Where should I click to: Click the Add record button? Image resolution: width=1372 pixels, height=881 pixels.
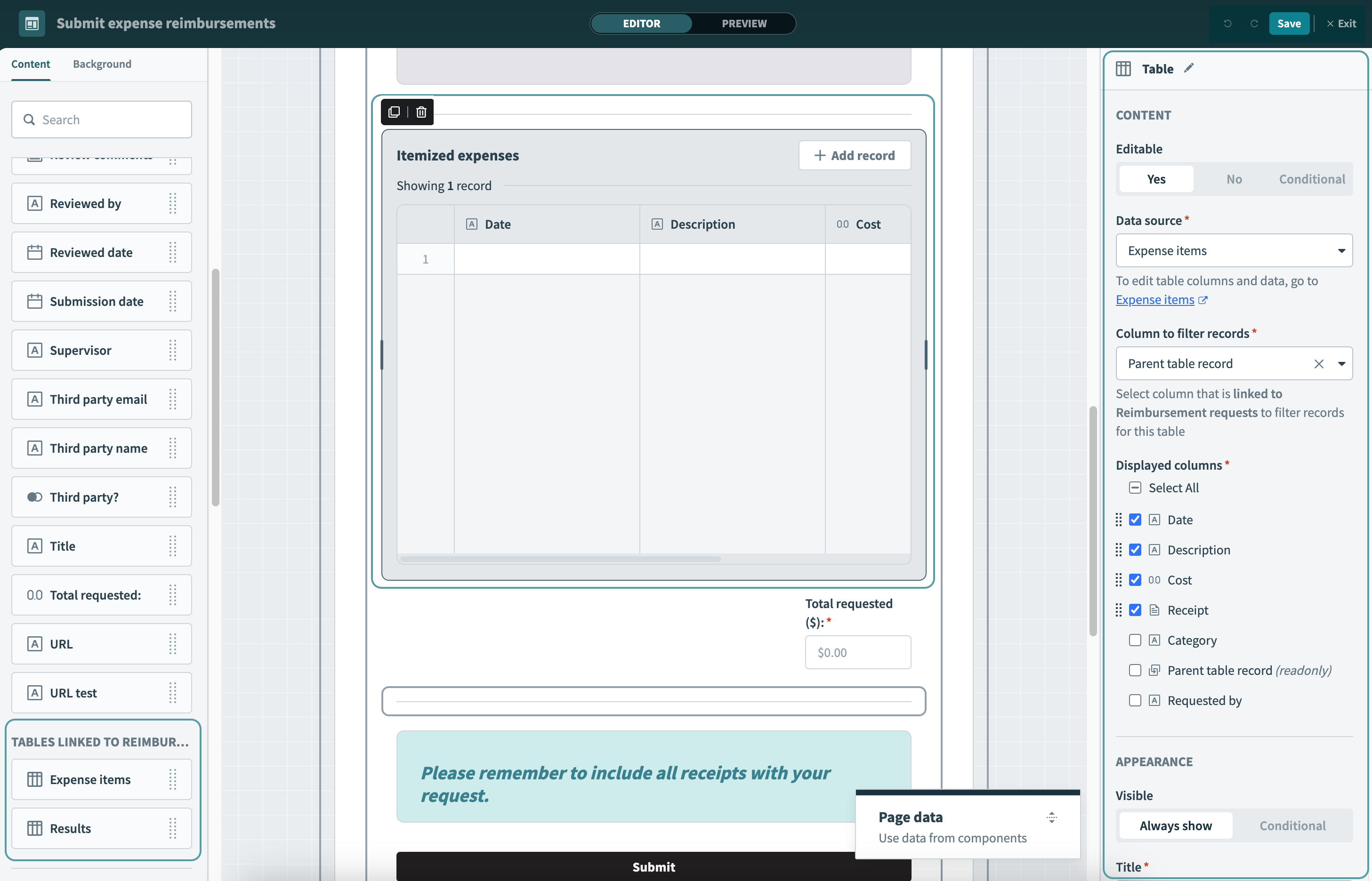(854, 156)
